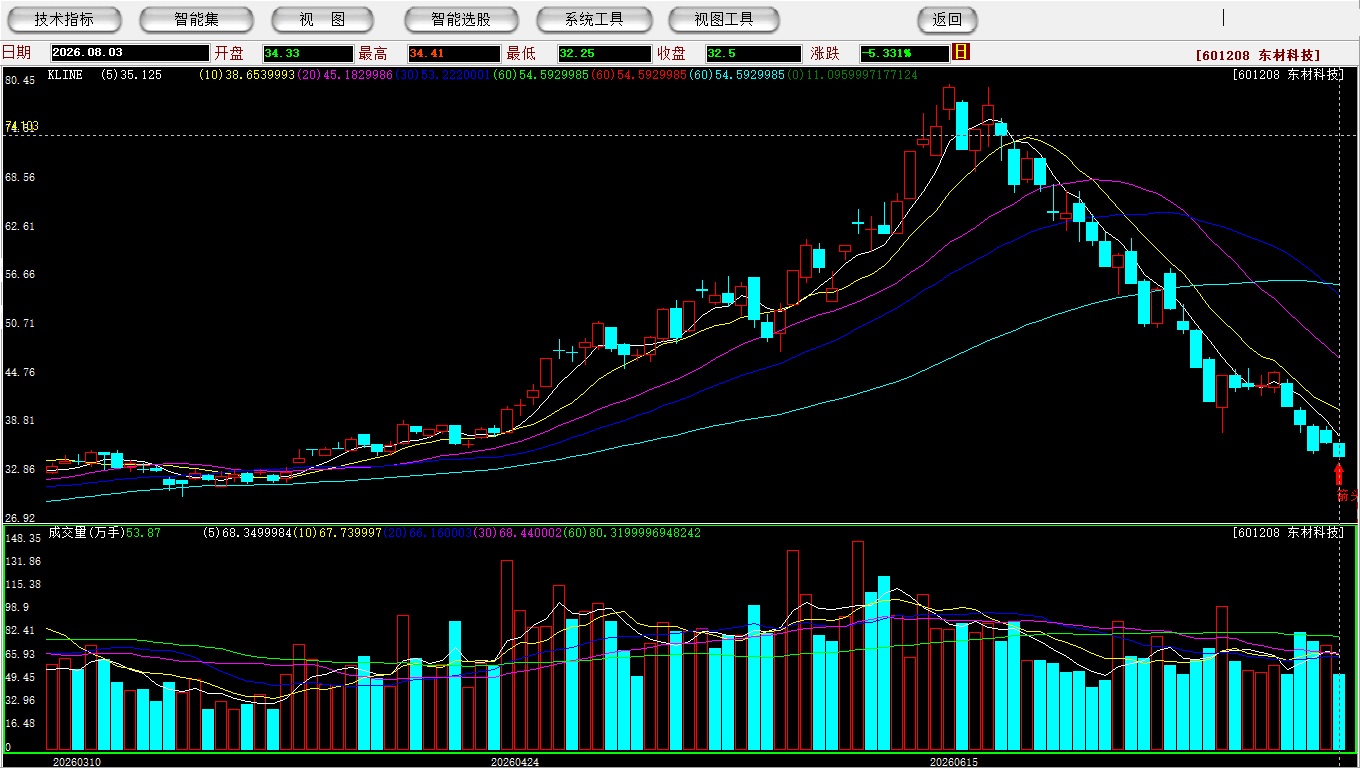Click the 系统工具 button
Screen dimensions: 1360x768
tap(594, 19)
